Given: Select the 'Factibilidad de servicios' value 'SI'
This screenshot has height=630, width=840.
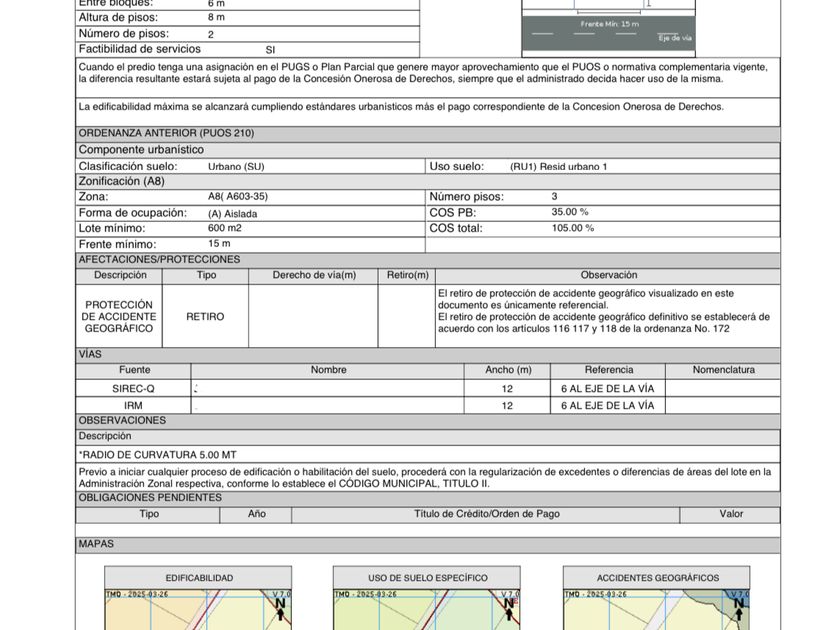Looking at the screenshot, I should 270,50.
